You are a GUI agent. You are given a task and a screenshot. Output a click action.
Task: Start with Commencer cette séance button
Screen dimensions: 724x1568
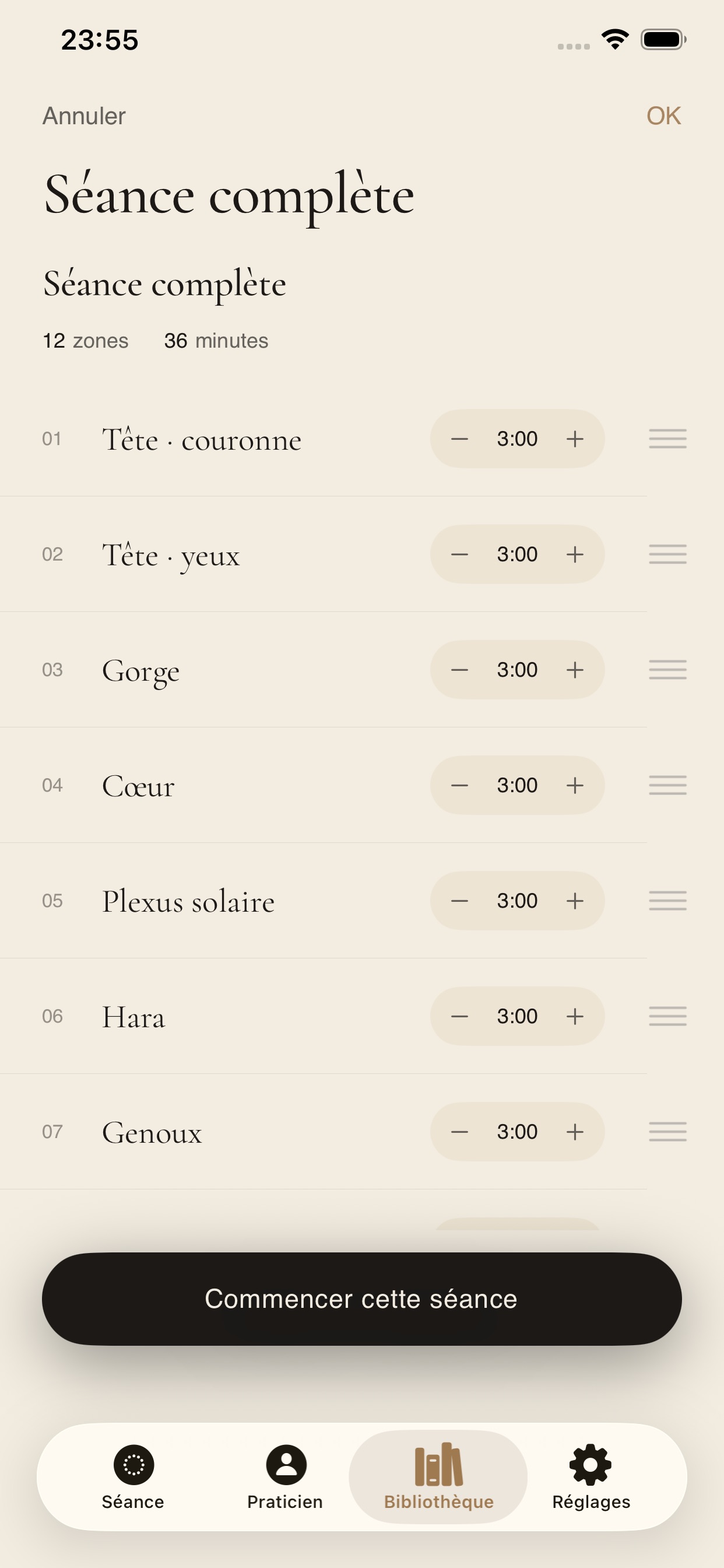coord(362,1299)
